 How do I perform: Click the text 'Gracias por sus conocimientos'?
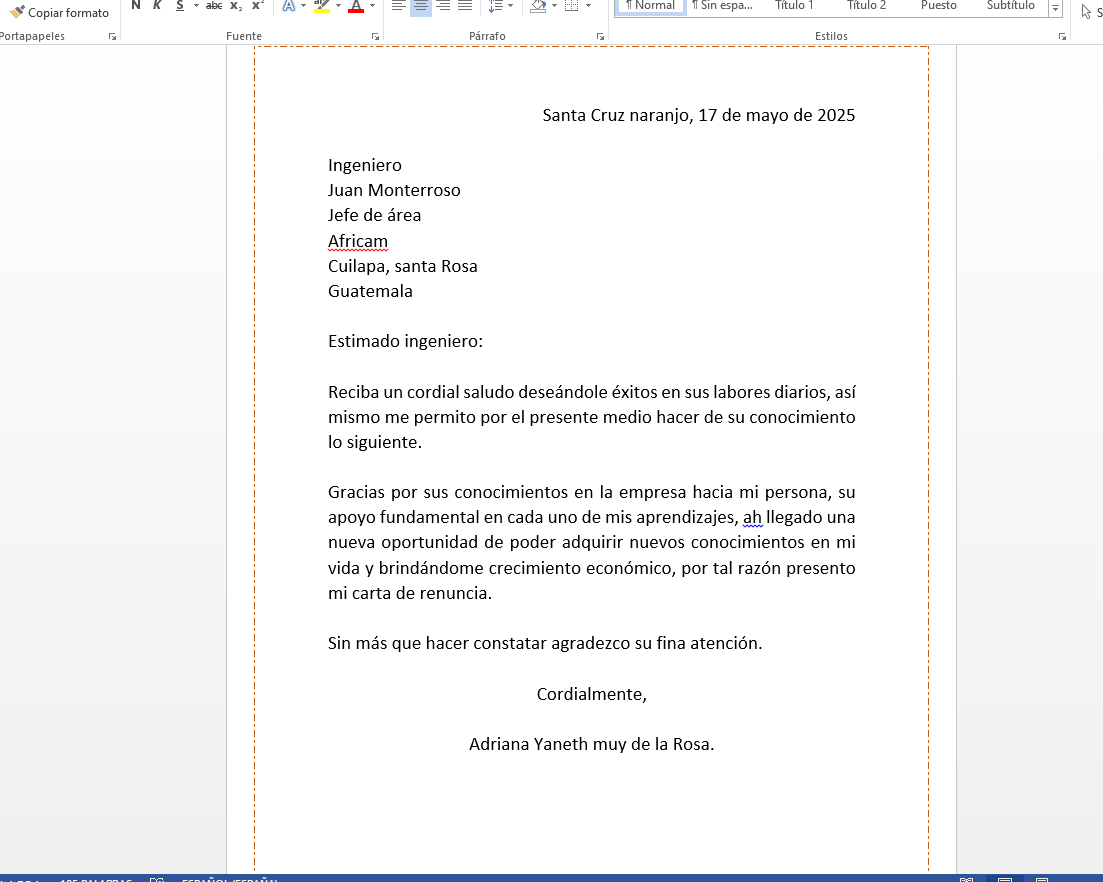pyautogui.click(x=448, y=492)
